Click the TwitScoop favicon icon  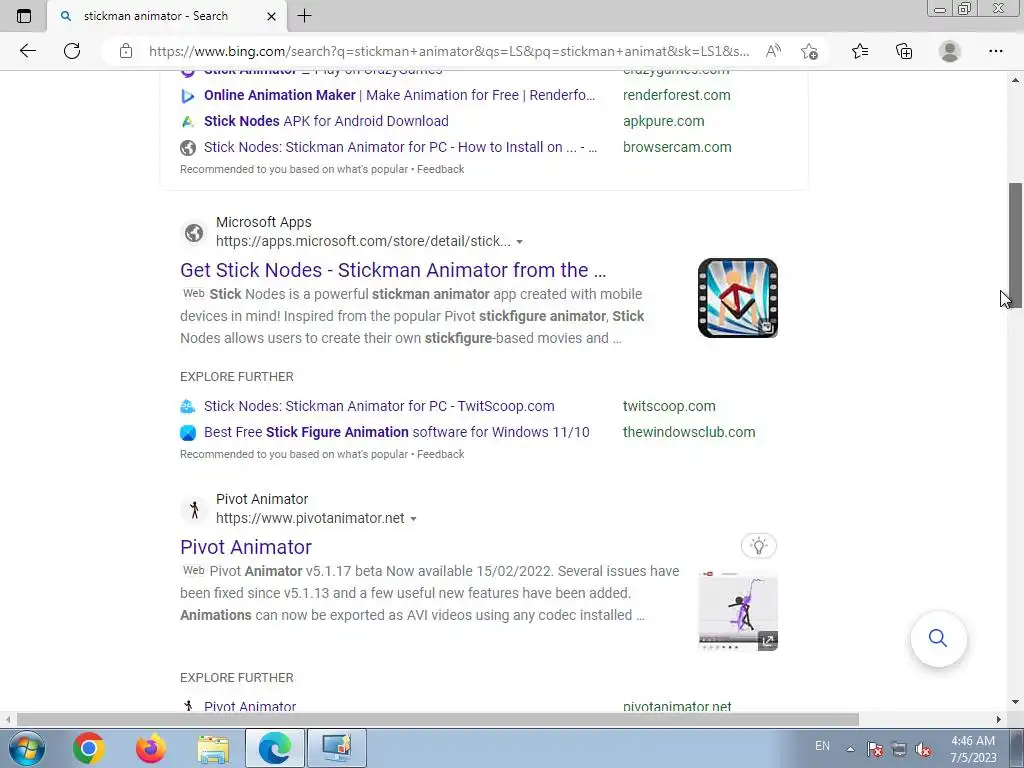click(x=188, y=407)
